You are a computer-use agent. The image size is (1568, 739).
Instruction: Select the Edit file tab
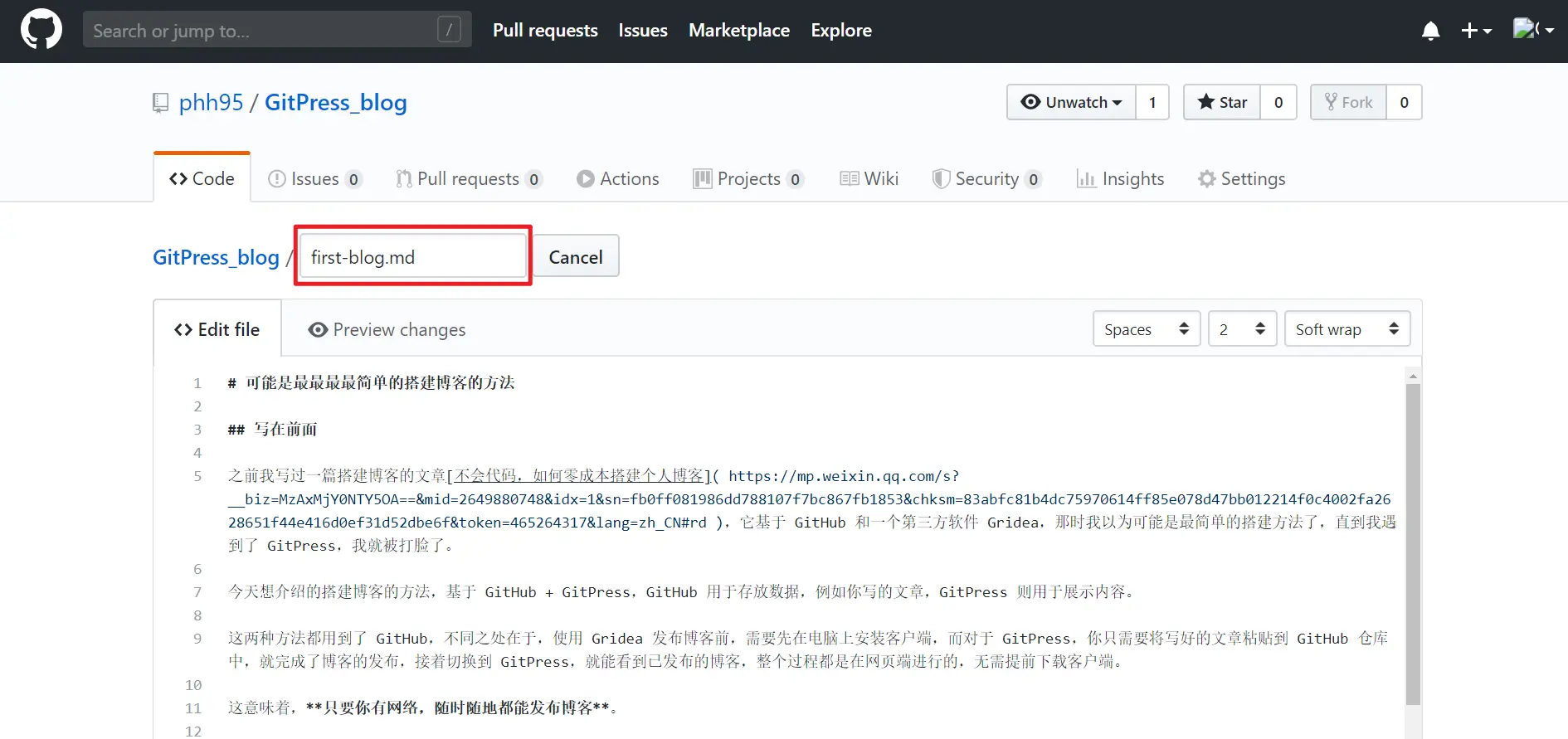217,329
